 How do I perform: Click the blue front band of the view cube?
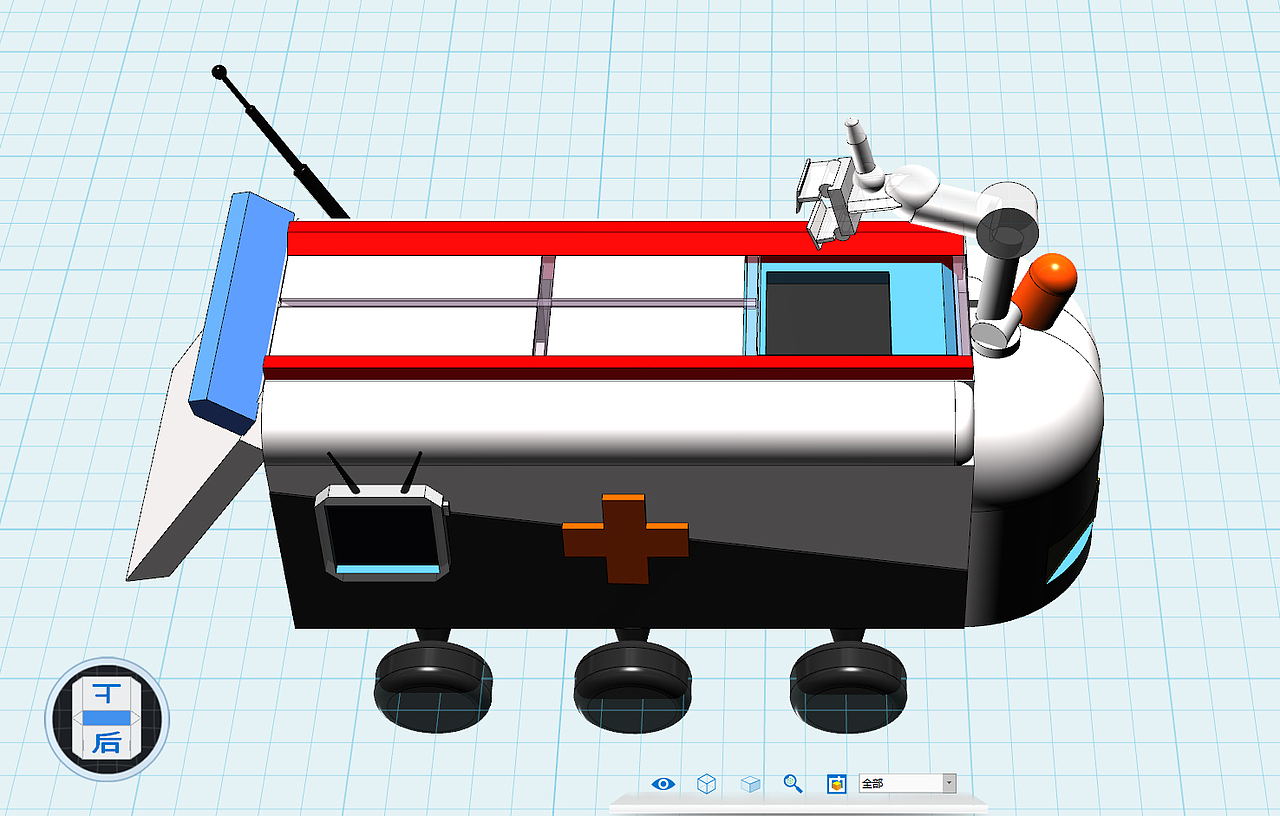pos(108,717)
